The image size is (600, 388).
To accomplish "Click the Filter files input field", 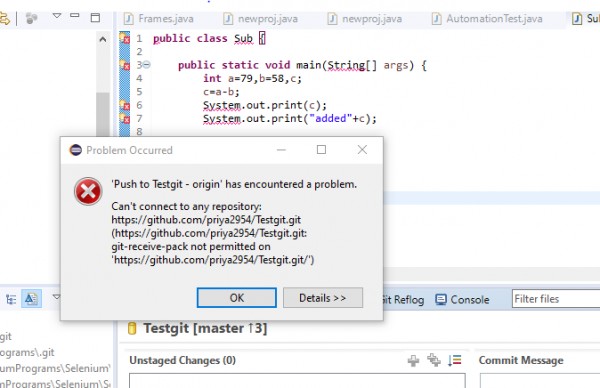I will (x=556, y=299).
